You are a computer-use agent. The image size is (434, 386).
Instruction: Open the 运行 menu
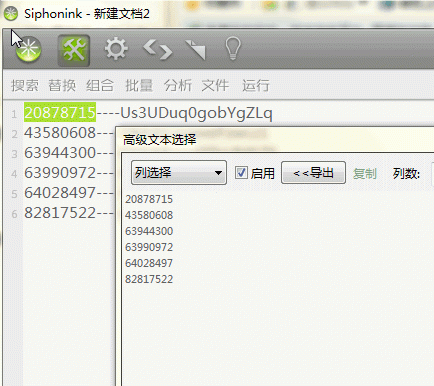(256, 86)
